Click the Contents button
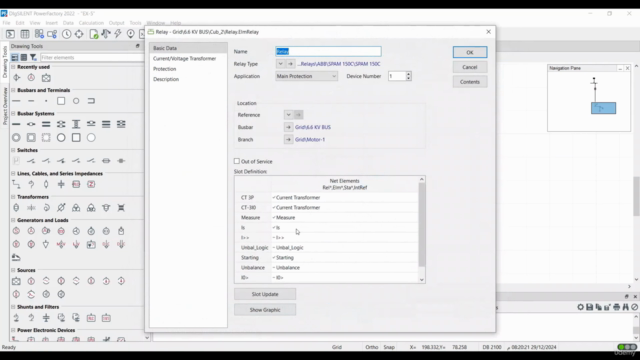 click(x=470, y=82)
